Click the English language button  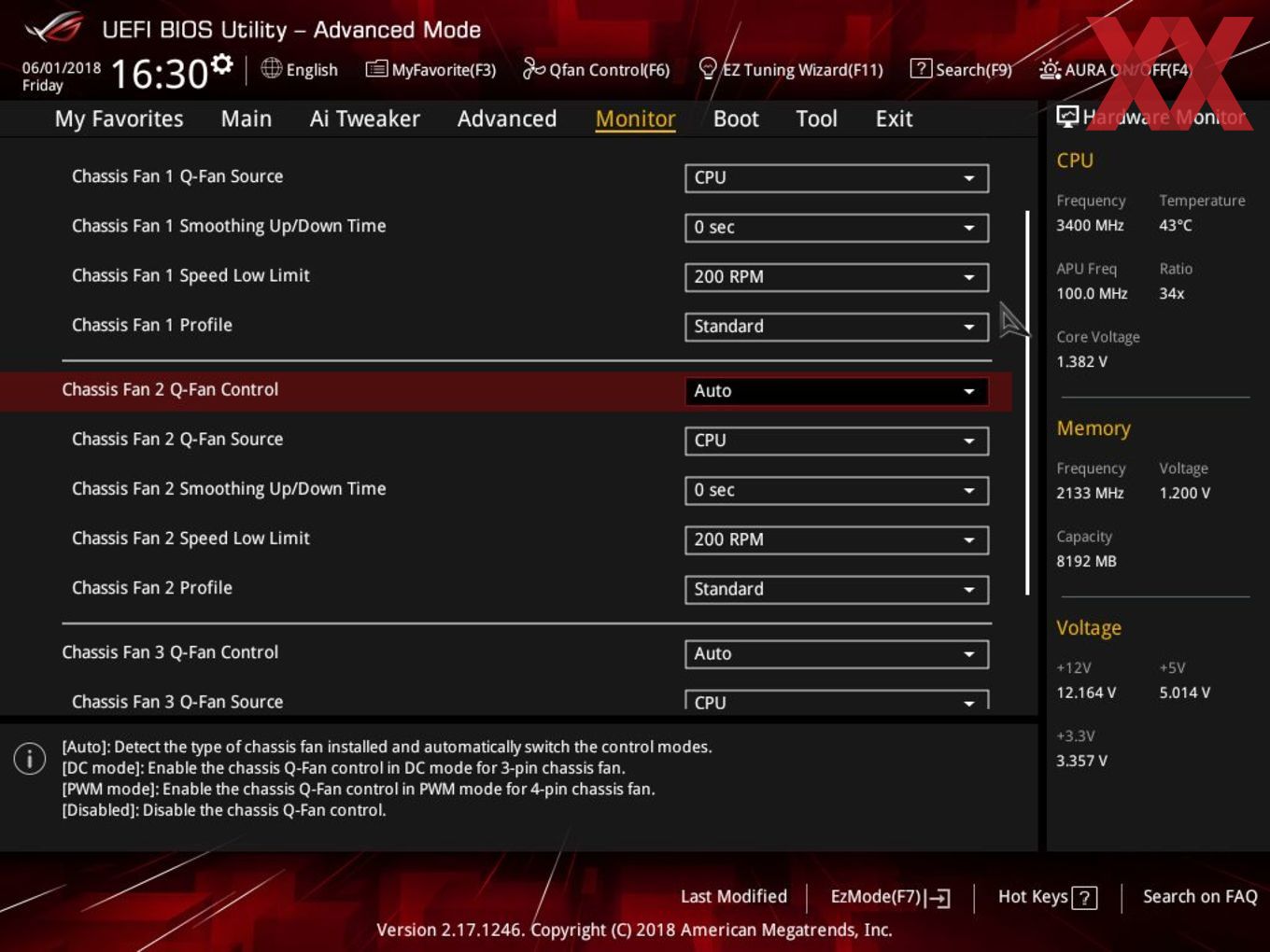[299, 69]
